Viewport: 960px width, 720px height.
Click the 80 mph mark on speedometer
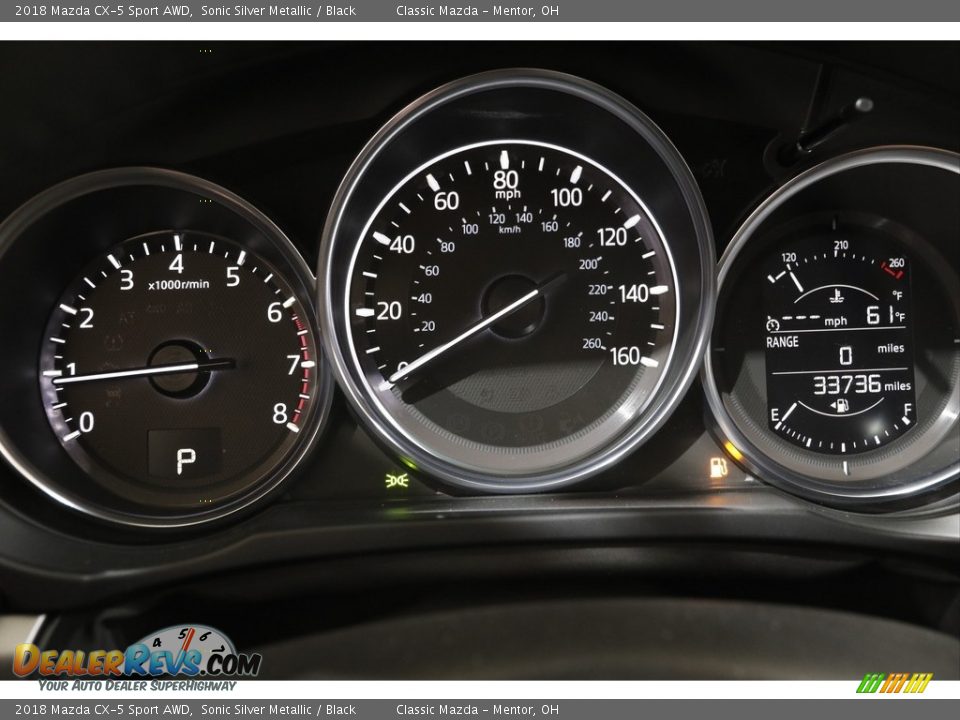tap(506, 181)
